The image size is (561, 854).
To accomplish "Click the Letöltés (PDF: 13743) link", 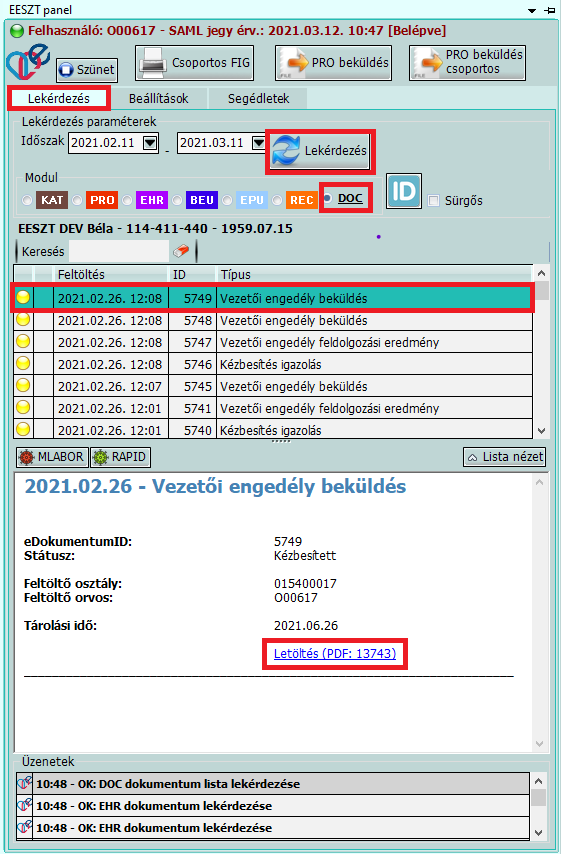I will [335, 654].
